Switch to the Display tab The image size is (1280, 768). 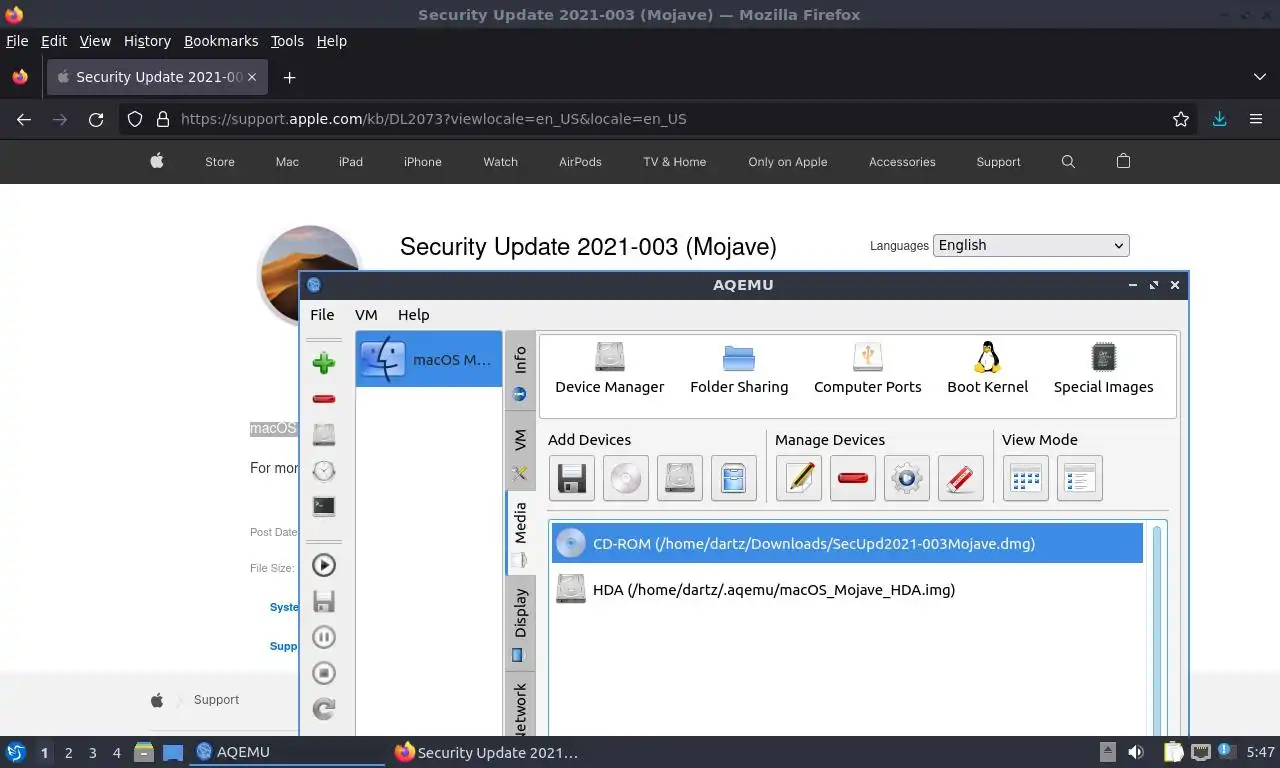[x=520, y=622]
